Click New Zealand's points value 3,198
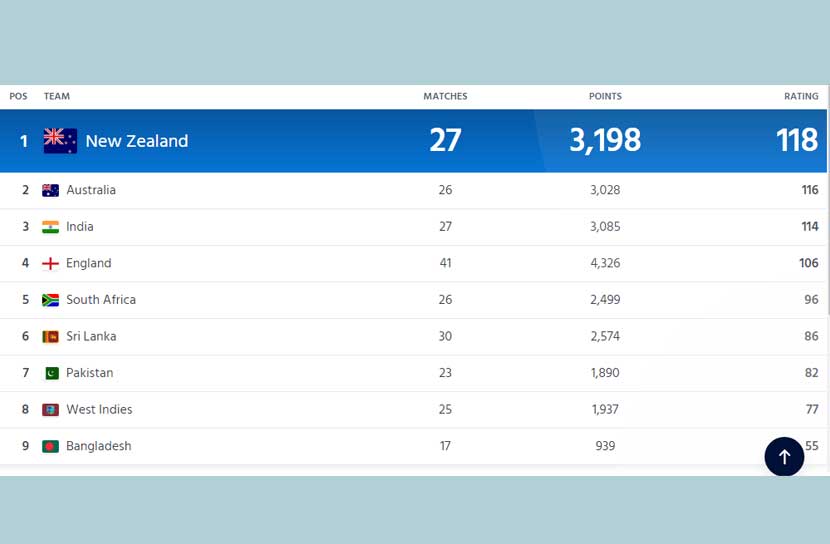 [605, 141]
